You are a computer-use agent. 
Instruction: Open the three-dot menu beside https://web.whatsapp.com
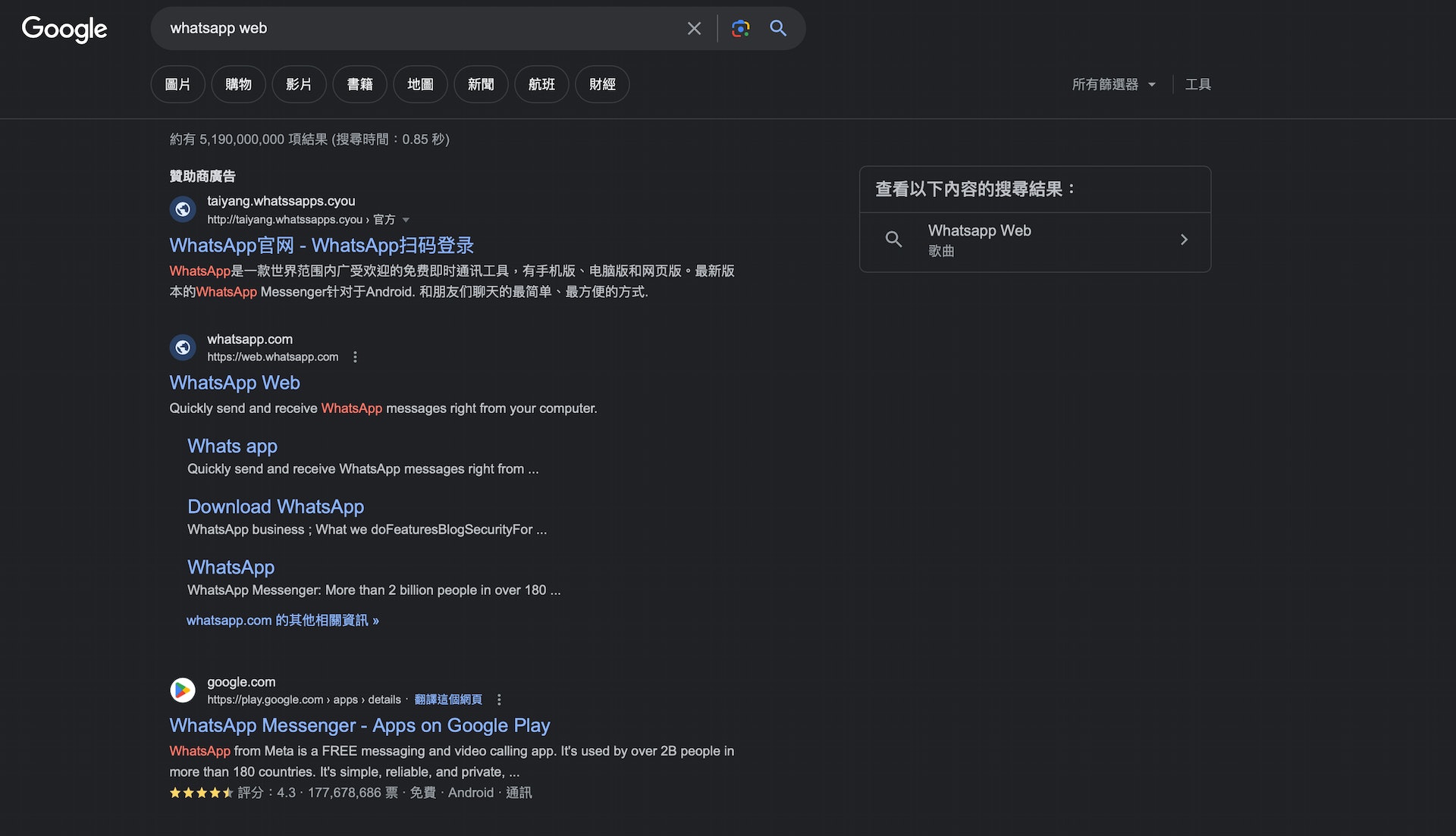coord(355,357)
